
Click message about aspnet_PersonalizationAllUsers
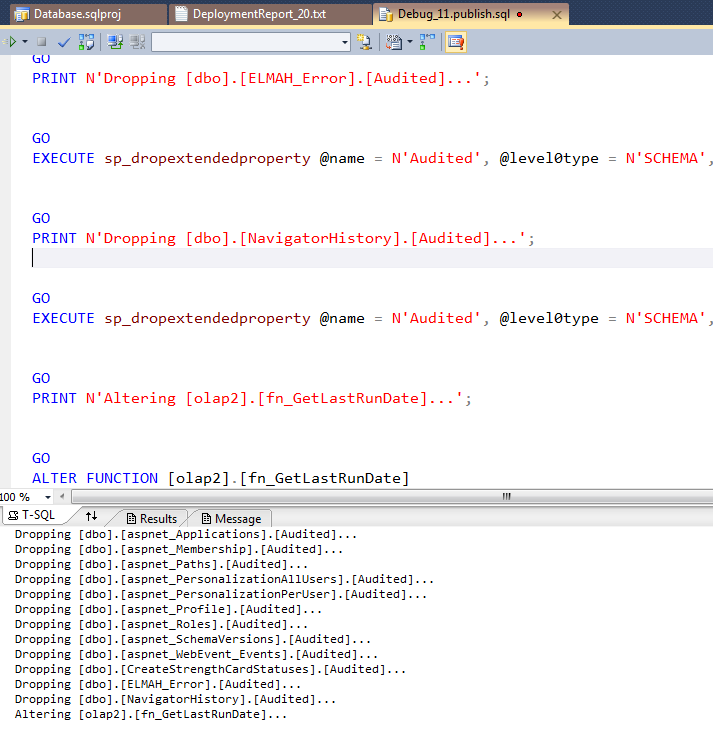click(224, 579)
